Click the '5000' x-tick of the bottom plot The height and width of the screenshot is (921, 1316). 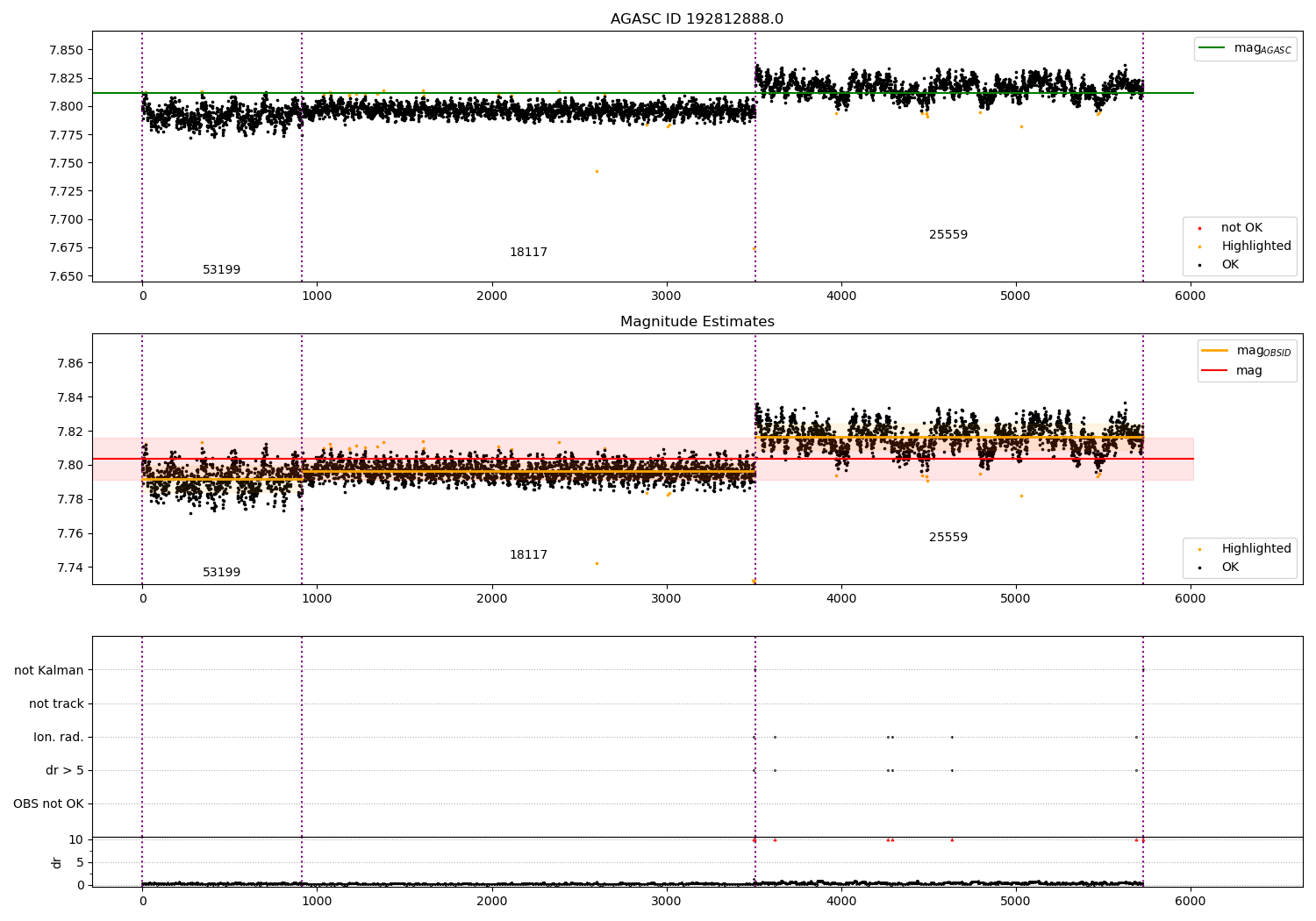1015,902
